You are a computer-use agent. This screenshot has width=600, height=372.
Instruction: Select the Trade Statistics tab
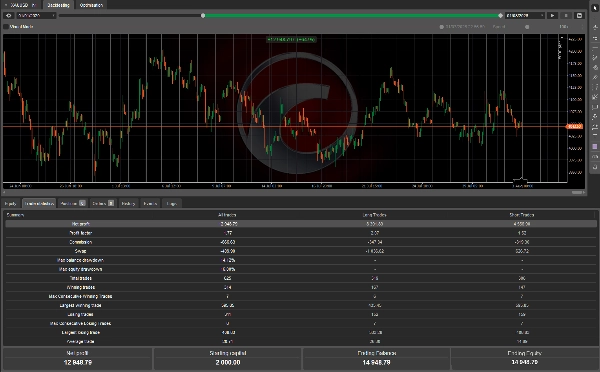pos(39,204)
